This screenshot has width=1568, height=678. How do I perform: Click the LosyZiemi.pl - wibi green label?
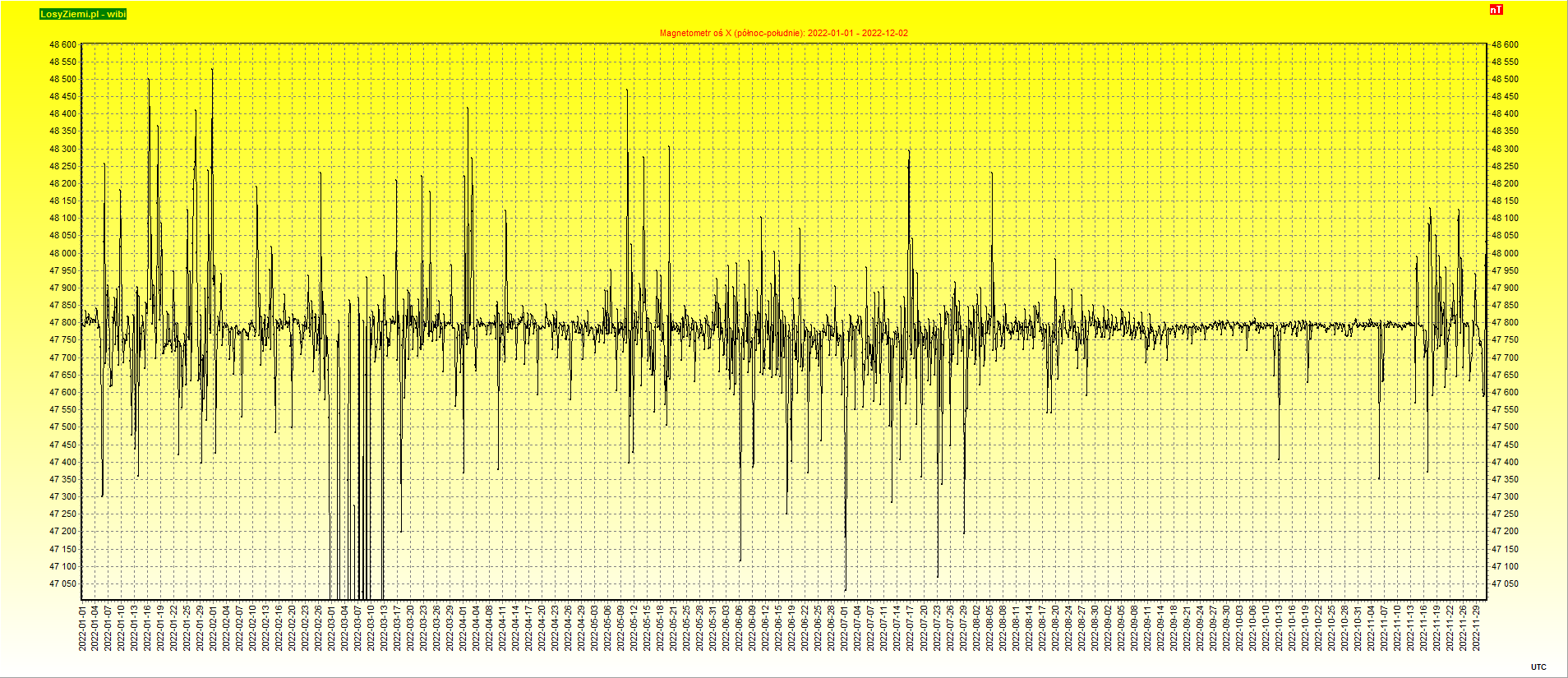pos(83,14)
